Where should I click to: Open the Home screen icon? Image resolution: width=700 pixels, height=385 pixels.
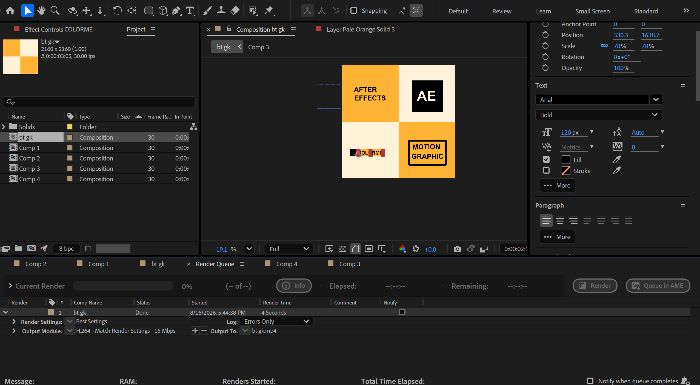tap(10, 10)
